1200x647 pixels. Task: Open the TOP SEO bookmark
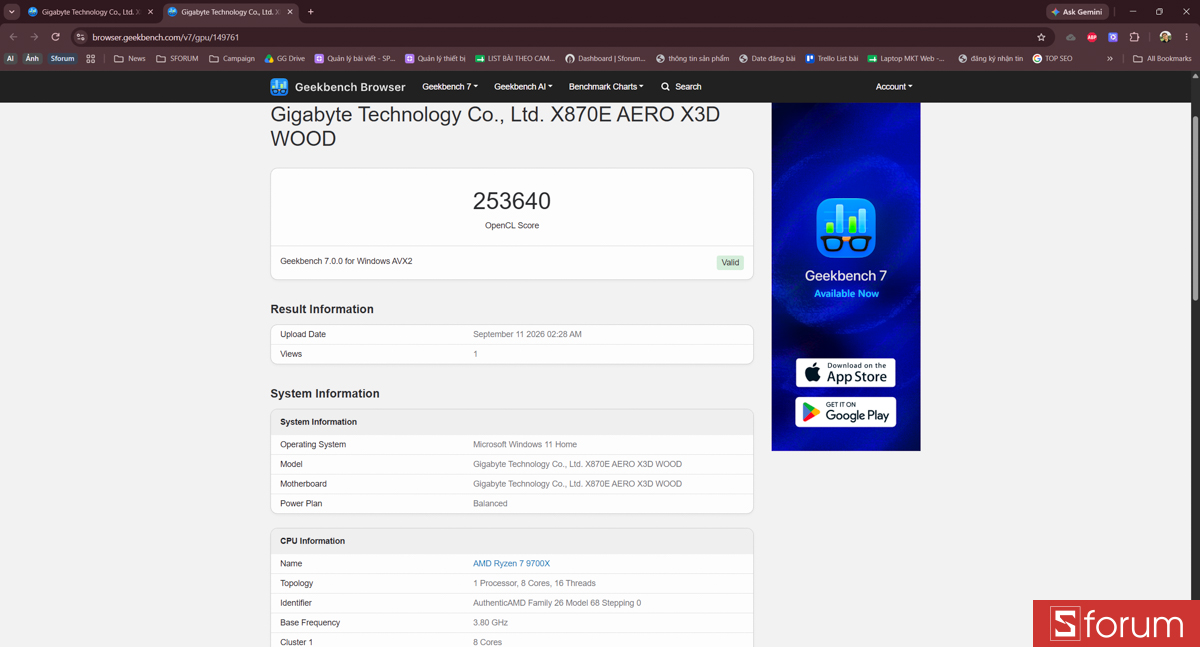coord(1052,59)
